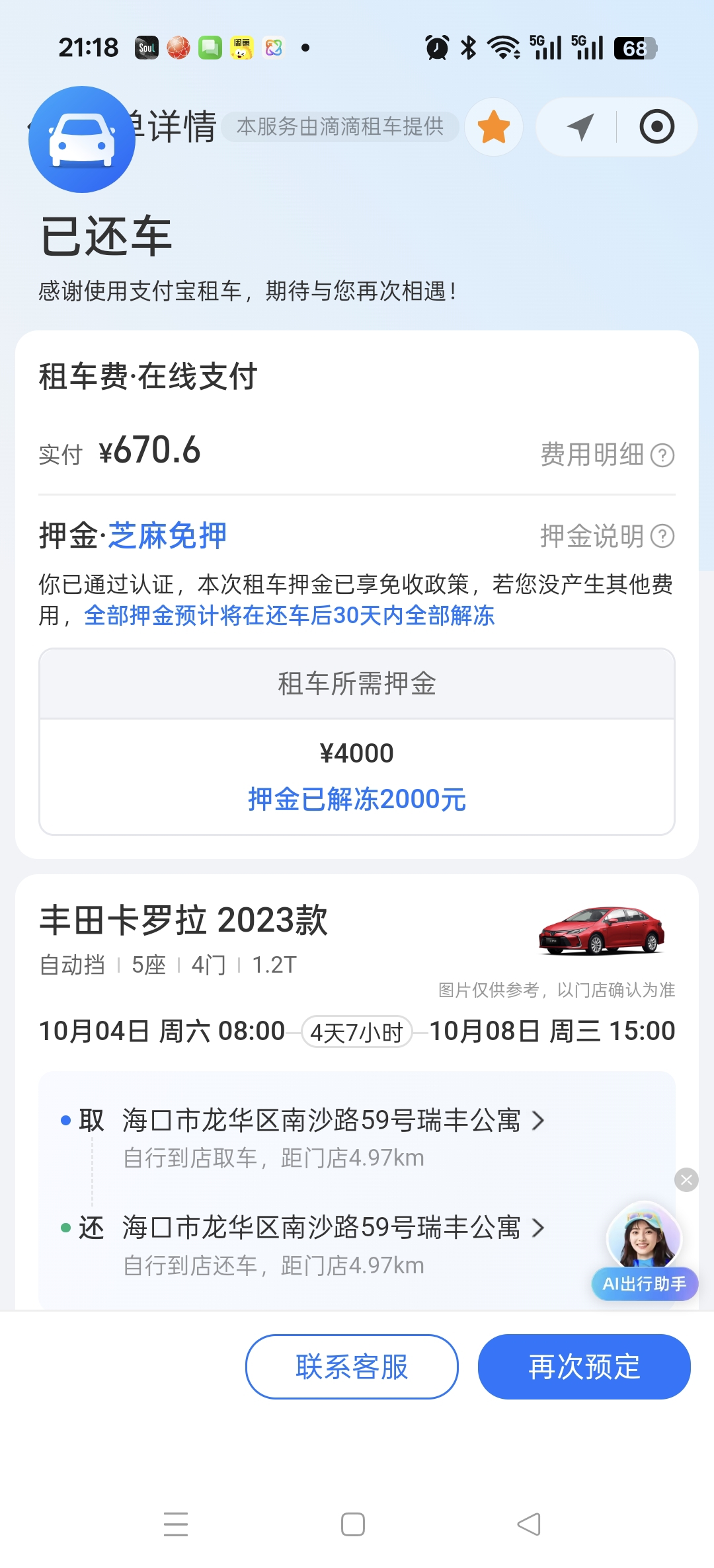Tap the navigation arrow share icon
Viewport: 714px width, 1568px height.
(x=580, y=127)
